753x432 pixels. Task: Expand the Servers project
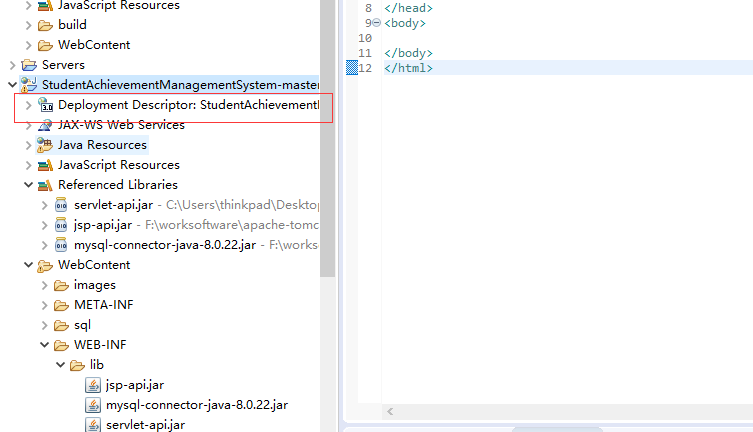click(12, 65)
